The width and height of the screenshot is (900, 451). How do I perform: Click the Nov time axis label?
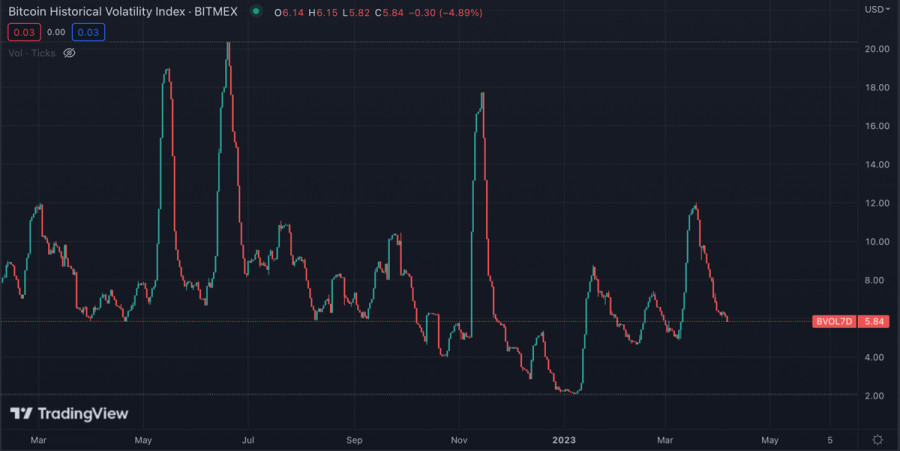pos(459,440)
